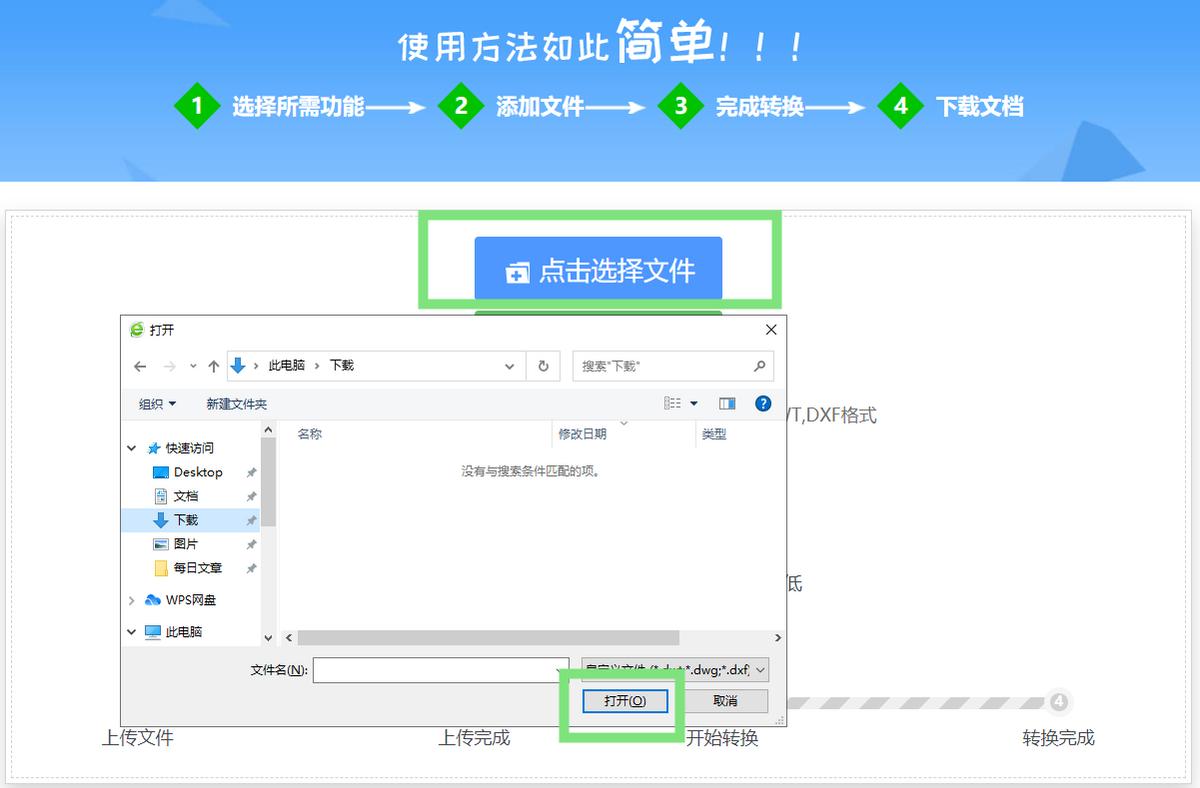Viewport: 1200px width, 788px height.
Task: Select Desktop in the navigation pane
Action: tap(198, 472)
